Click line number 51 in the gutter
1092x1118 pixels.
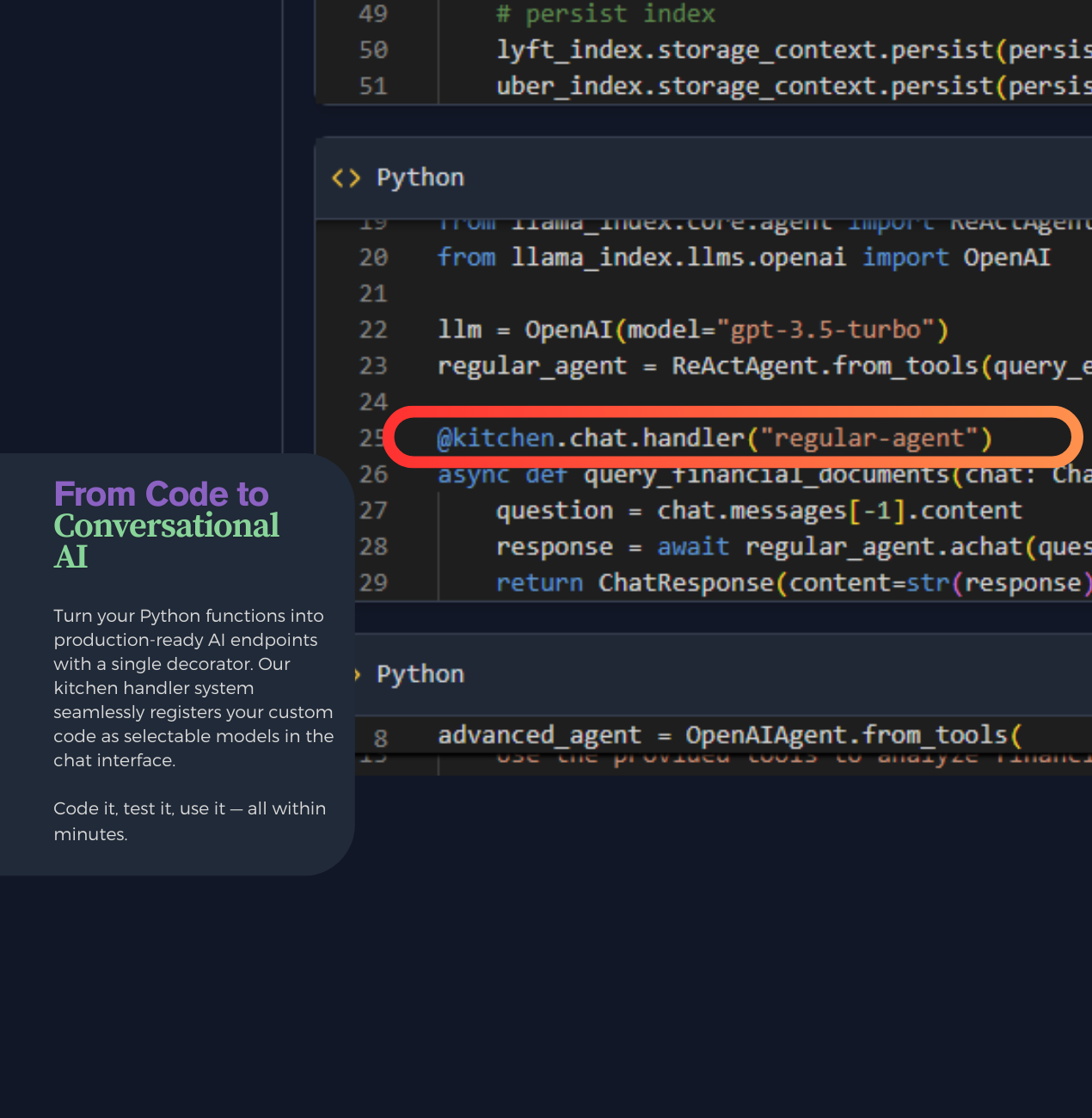373,86
